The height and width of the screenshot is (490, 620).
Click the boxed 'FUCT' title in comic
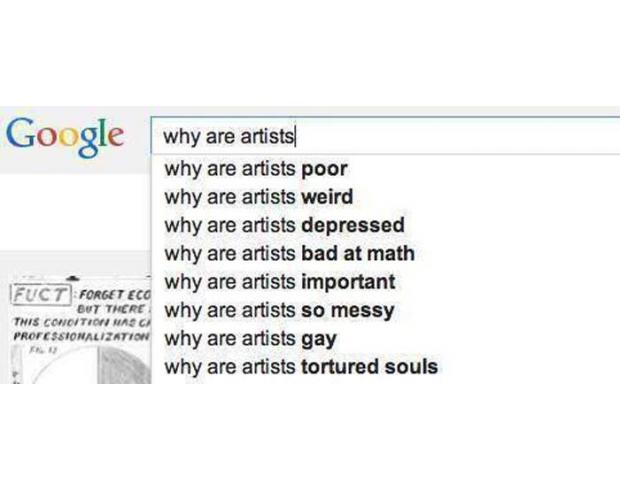tap(41, 294)
